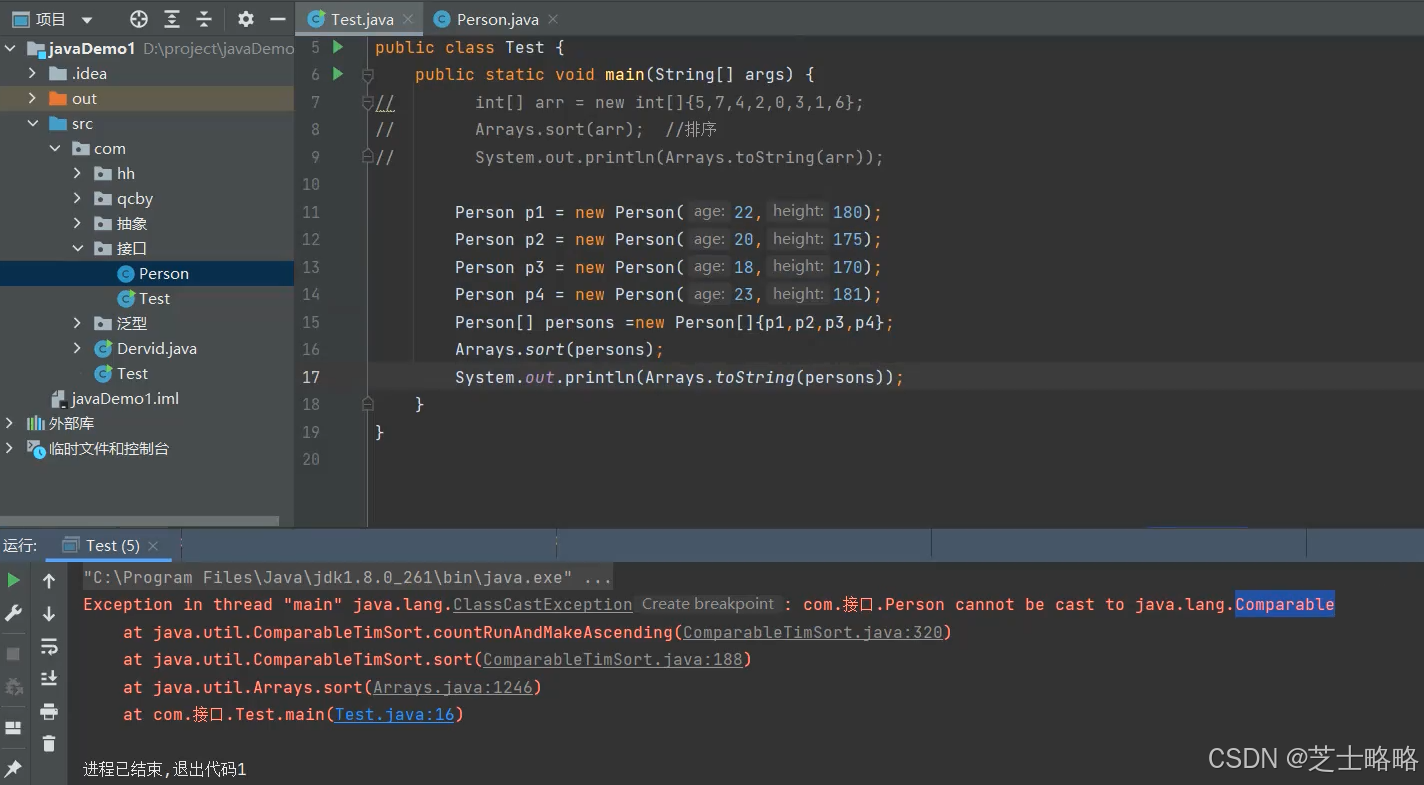
Task: Expand all project tree nodes
Action: click(x=172, y=19)
